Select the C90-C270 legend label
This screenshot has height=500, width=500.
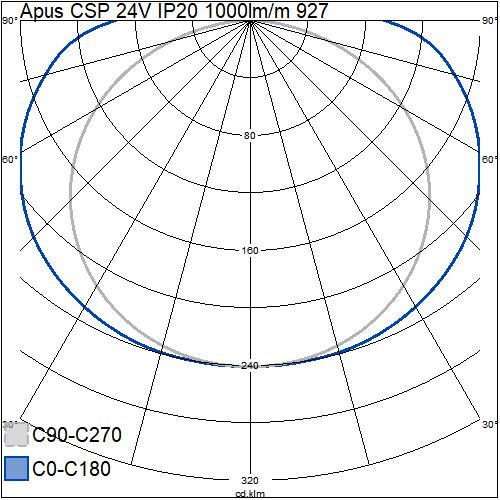pos(77,435)
